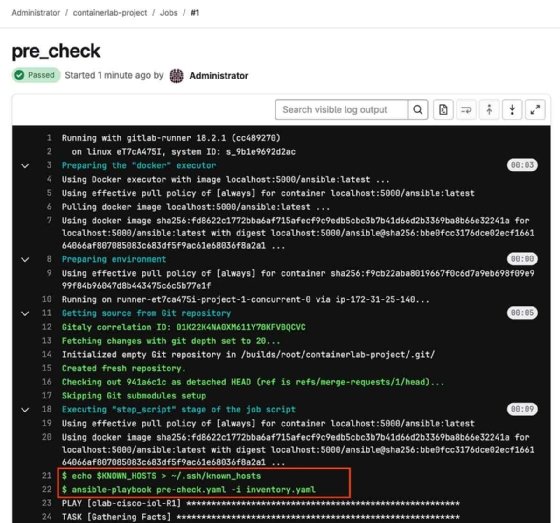Click the 'Skipping Git submodules setup' line
This screenshot has width=560, height=523.
(134, 396)
